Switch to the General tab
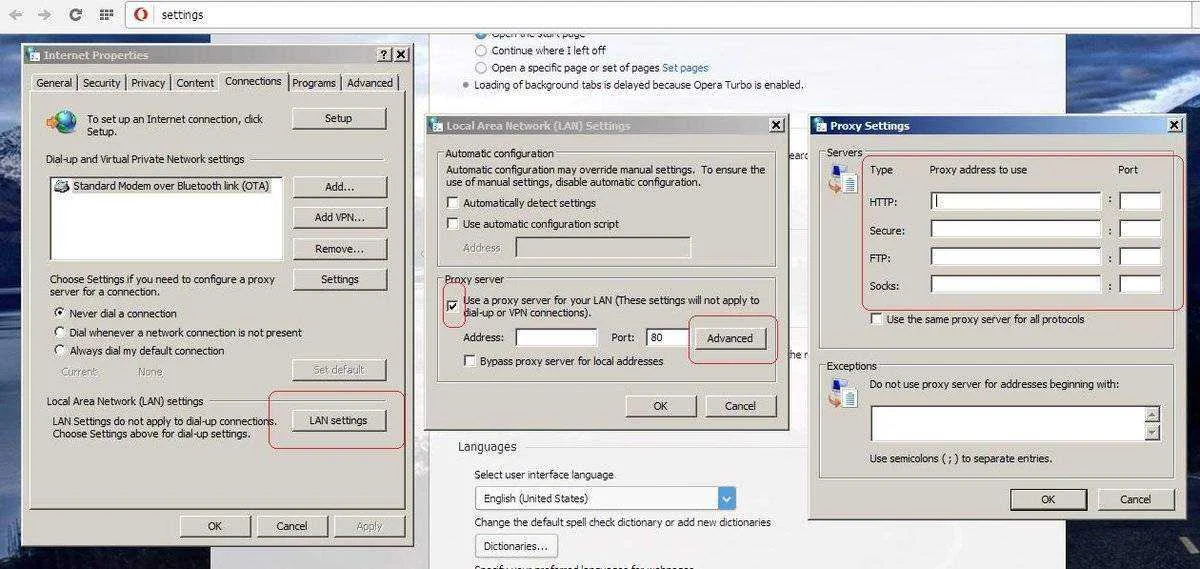This screenshot has height=569, width=1200. tap(54, 83)
